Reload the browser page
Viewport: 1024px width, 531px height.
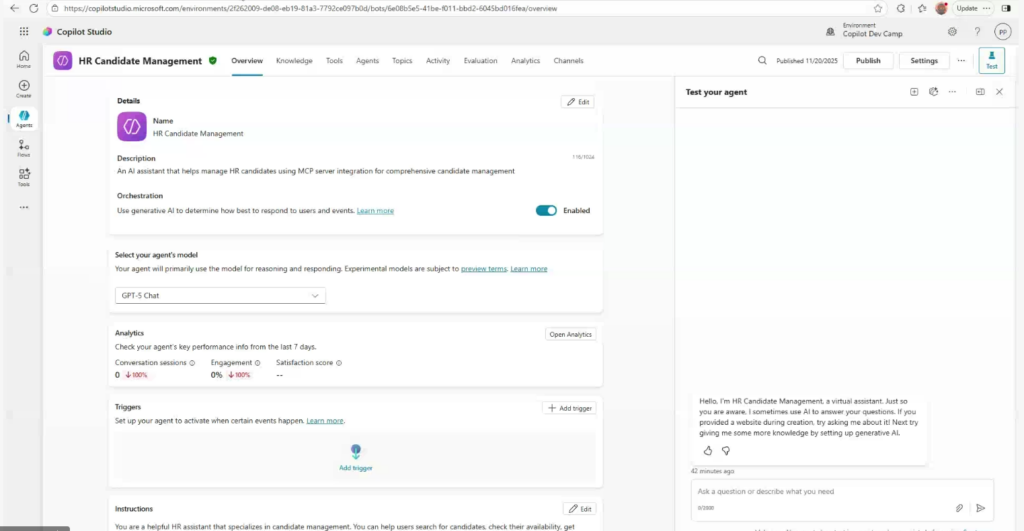(34, 8)
